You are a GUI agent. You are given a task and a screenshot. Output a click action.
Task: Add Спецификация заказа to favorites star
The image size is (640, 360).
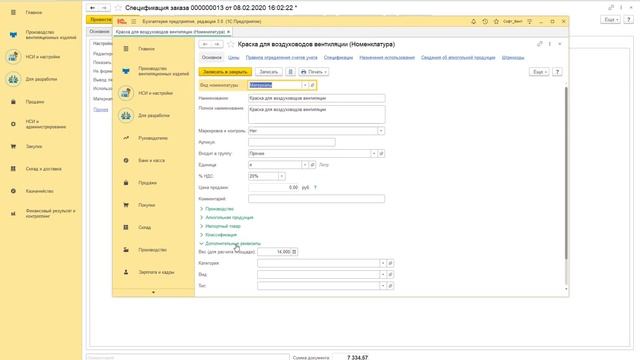[118, 8]
